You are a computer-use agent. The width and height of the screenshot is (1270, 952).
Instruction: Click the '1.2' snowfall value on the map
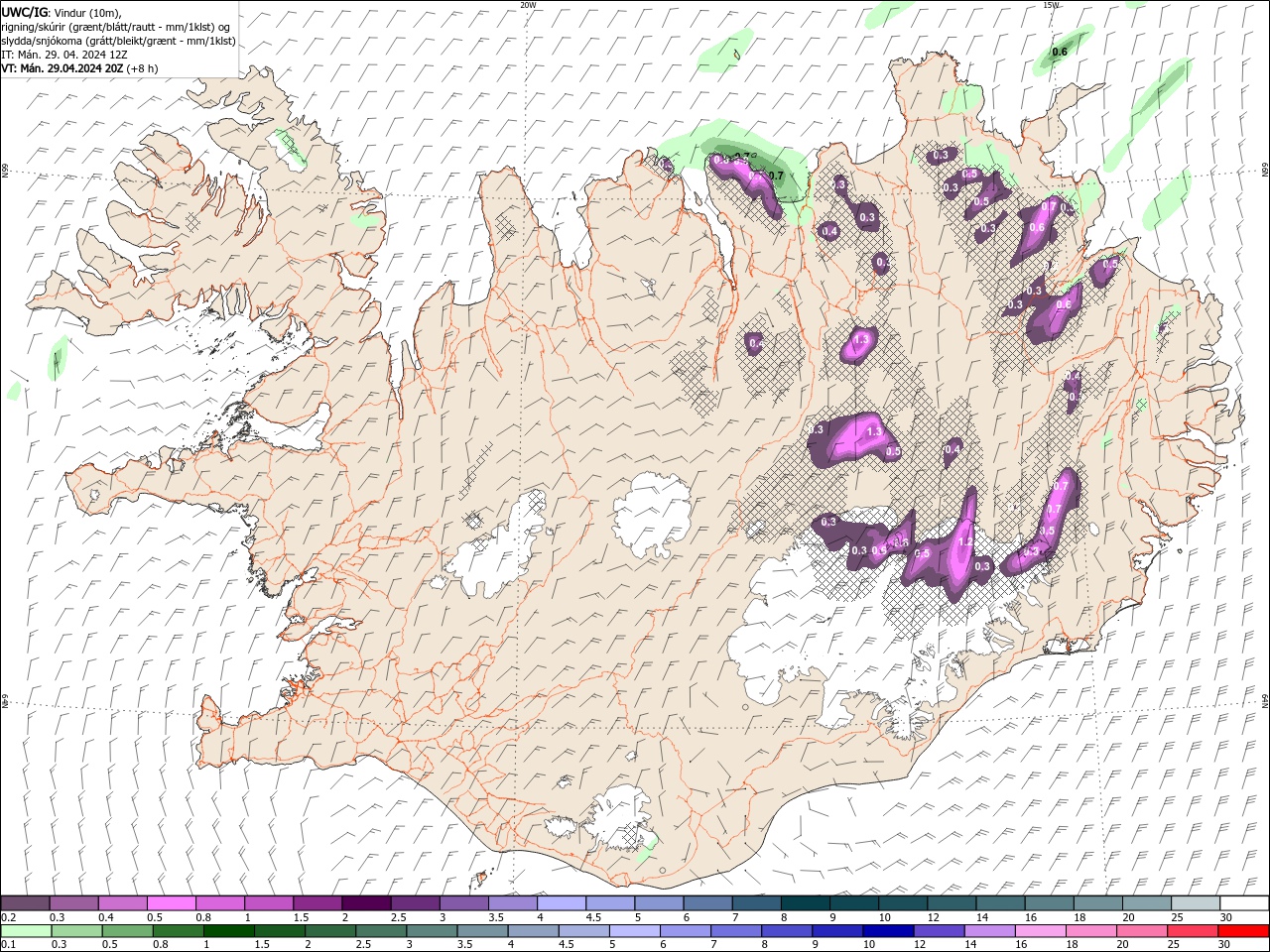966,541
